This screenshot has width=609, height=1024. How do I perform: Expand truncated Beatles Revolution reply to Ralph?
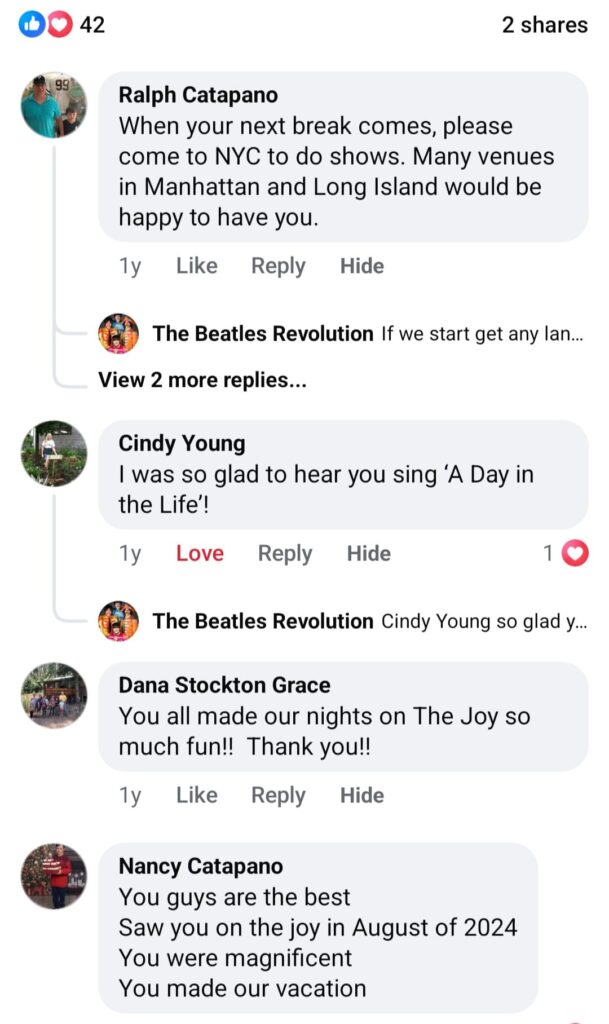point(482,334)
